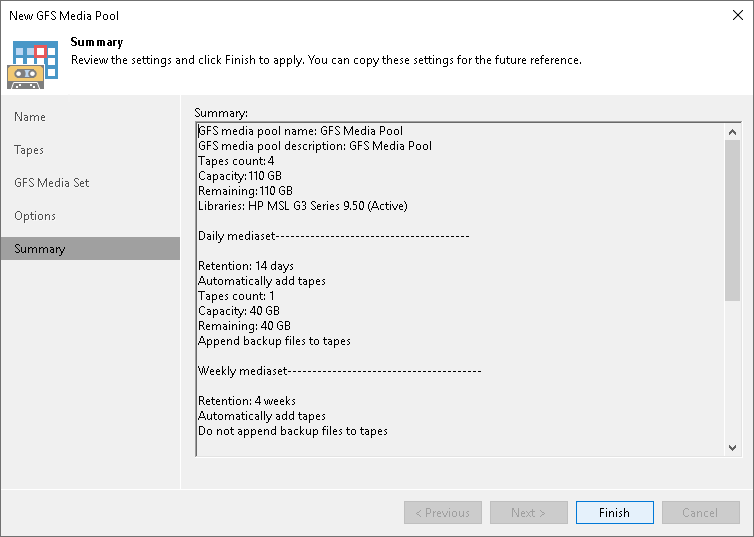Click the 'Daily mediaset' header line

point(333,236)
